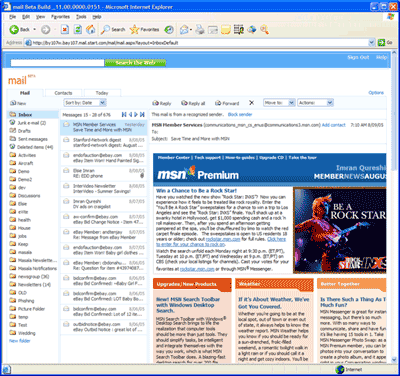
Task: Click the Sign Out link
Action: 358,57
